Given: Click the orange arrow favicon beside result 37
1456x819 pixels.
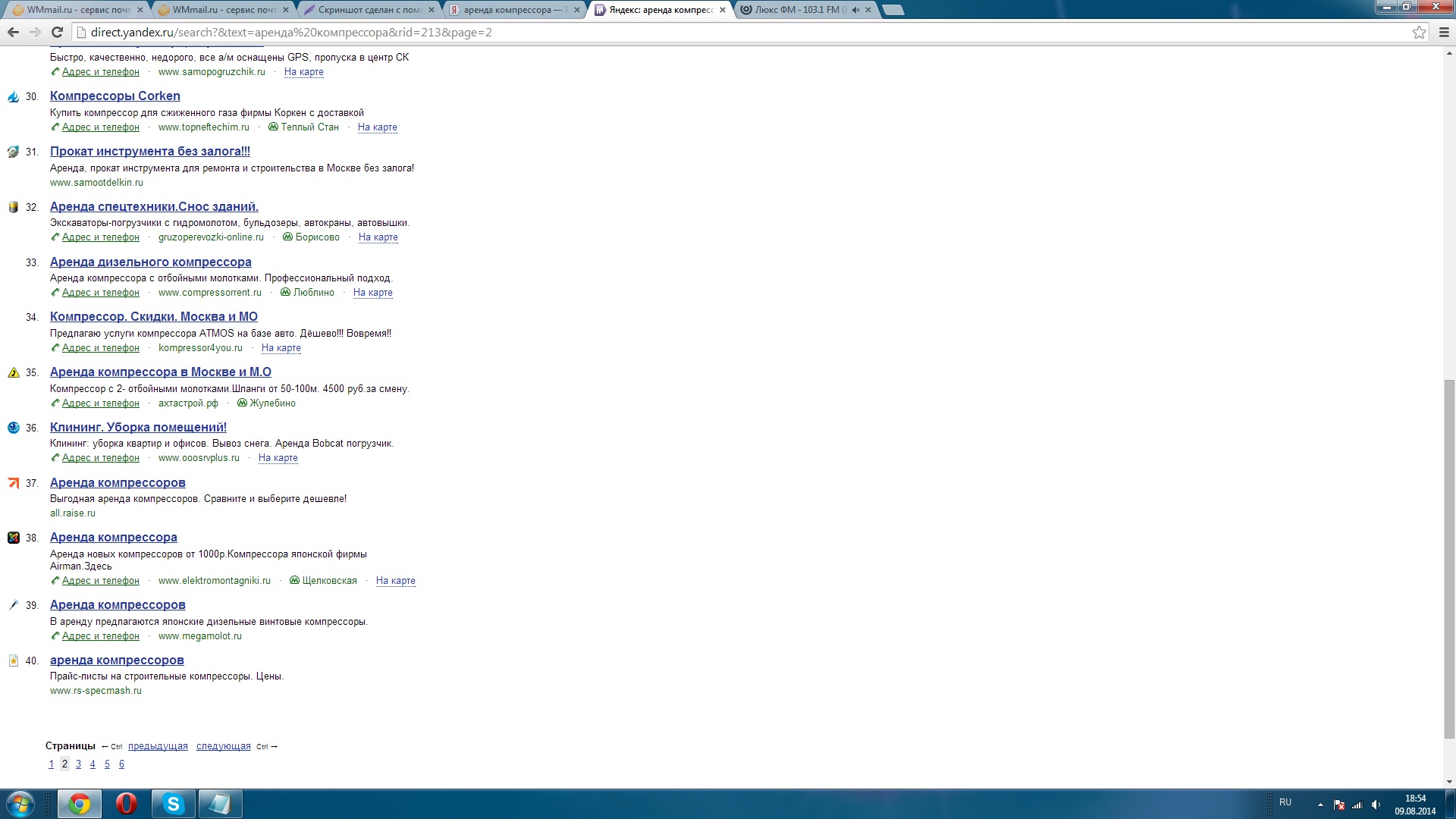Looking at the screenshot, I should point(13,483).
